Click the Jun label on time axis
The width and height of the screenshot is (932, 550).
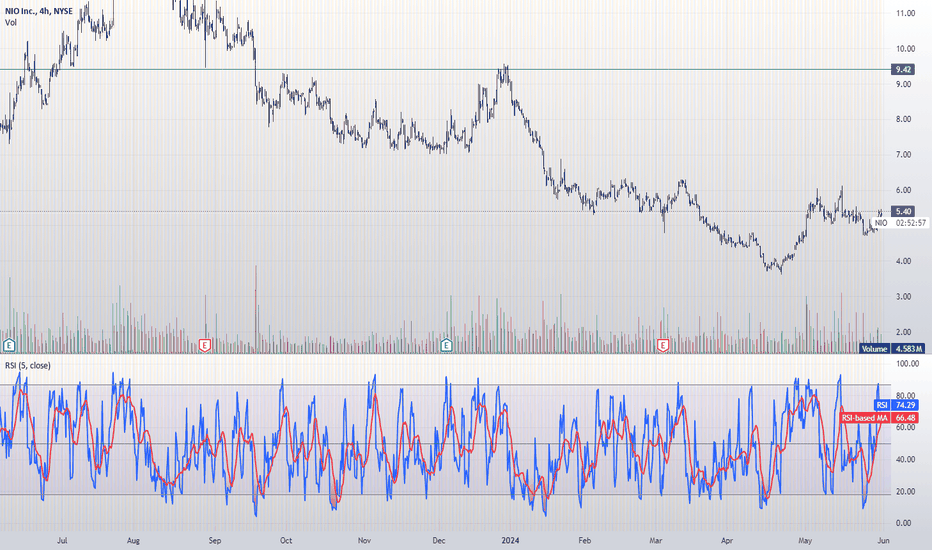click(883, 540)
